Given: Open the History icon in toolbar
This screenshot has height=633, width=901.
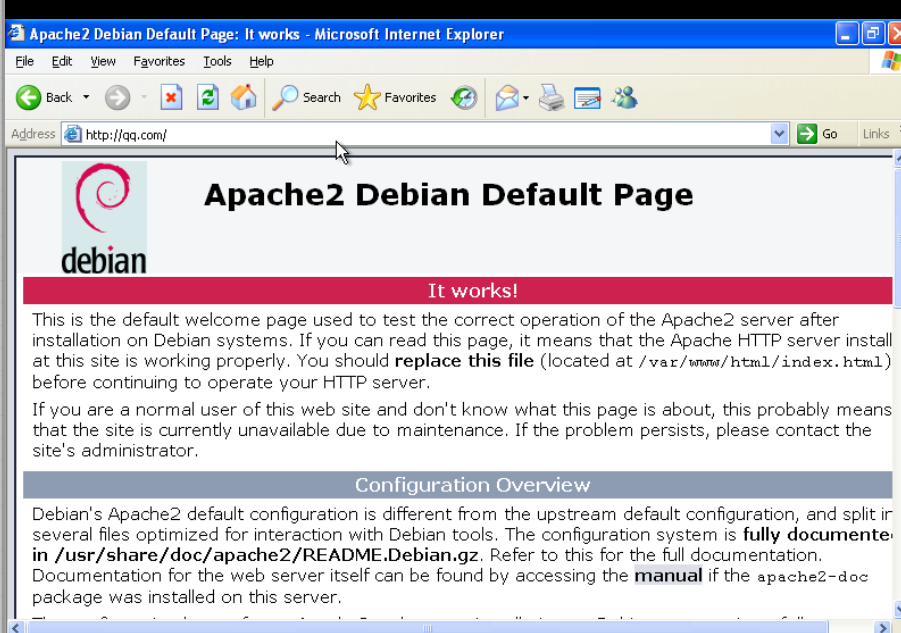Looking at the screenshot, I should (464, 98).
